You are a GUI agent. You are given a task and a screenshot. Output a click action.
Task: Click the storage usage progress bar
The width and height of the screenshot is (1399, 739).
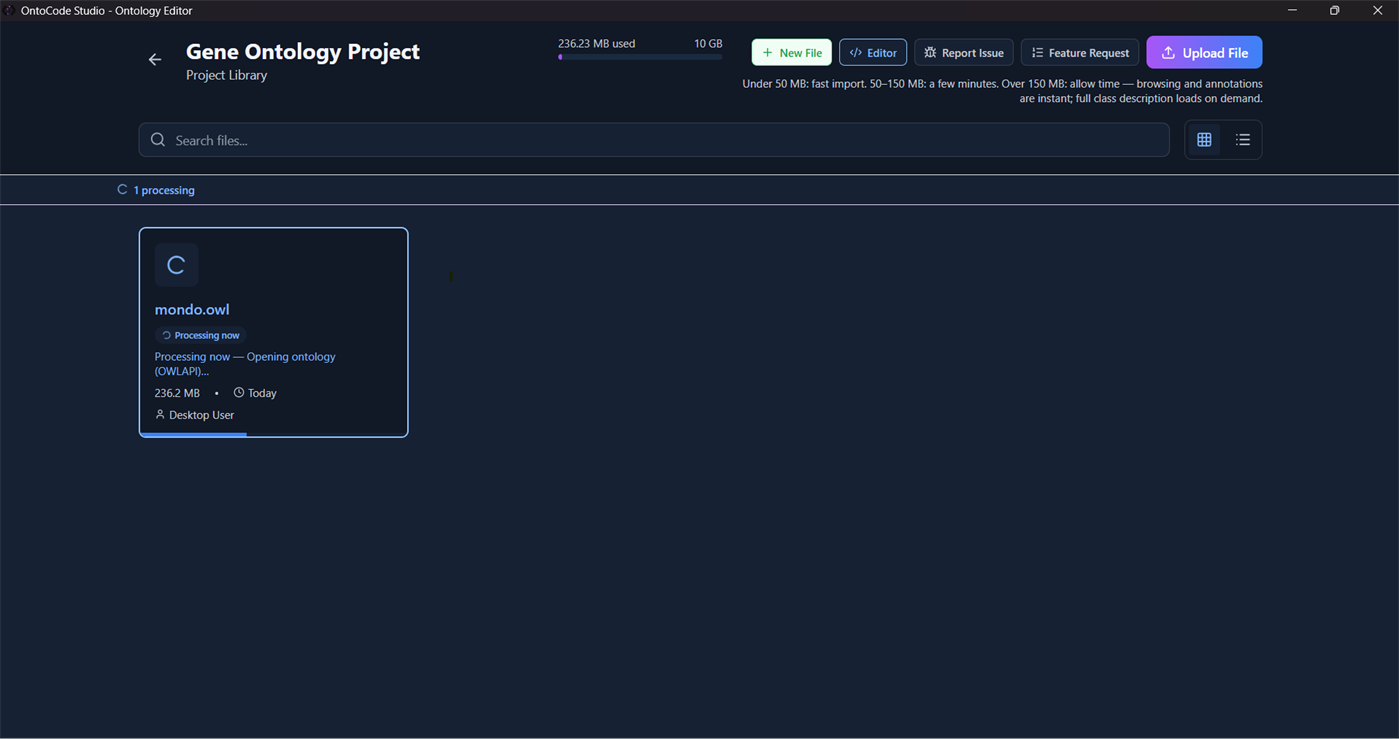click(x=640, y=57)
